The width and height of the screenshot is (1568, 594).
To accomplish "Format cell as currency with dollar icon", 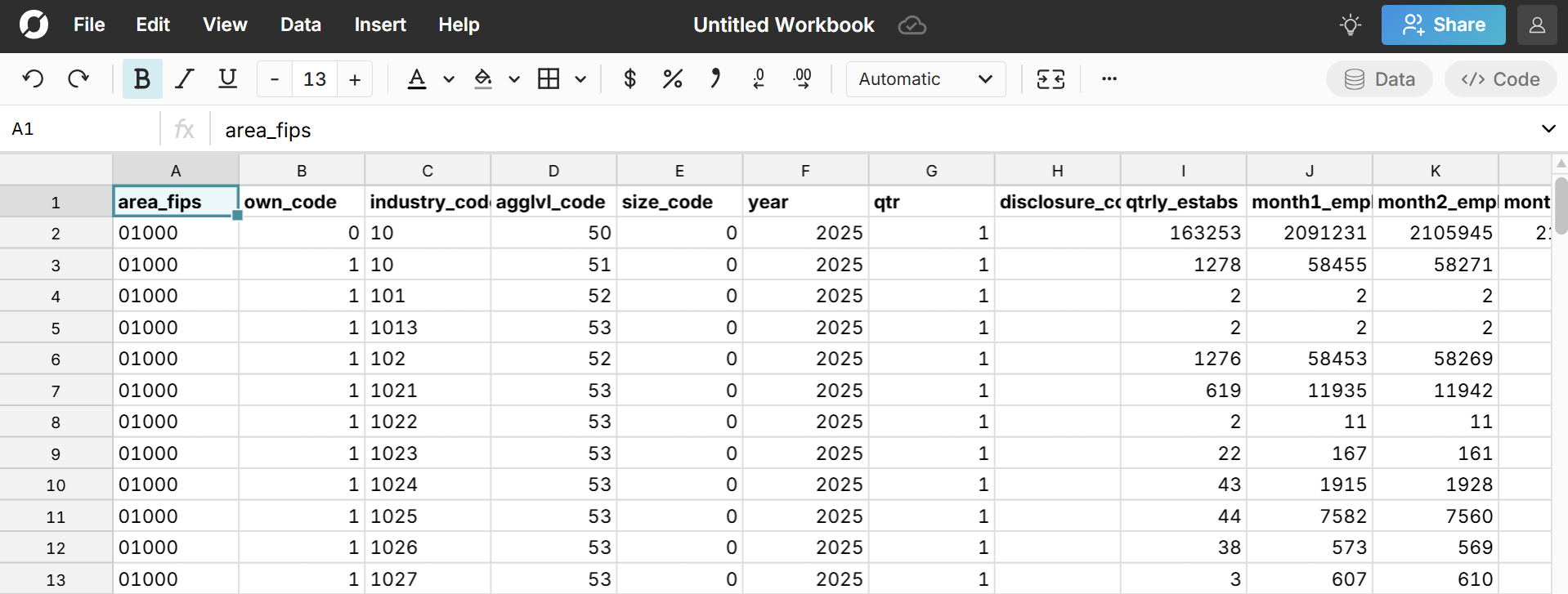I will pos(629,79).
